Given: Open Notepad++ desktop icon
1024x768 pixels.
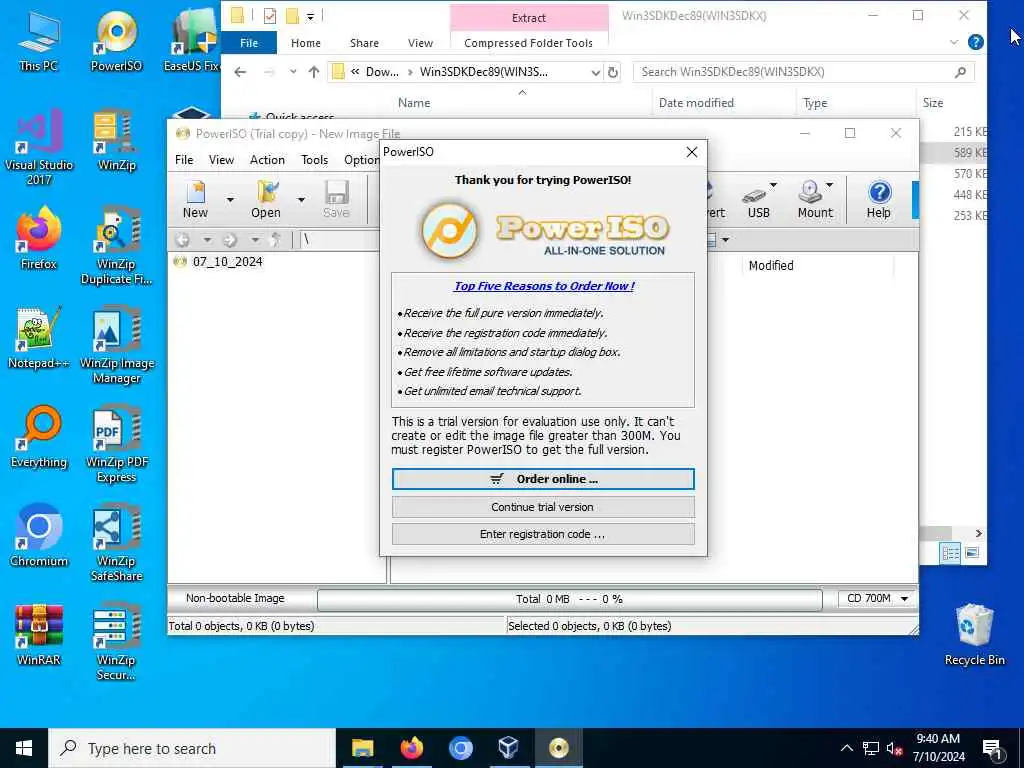Looking at the screenshot, I should pyautogui.click(x=39, y=338).
